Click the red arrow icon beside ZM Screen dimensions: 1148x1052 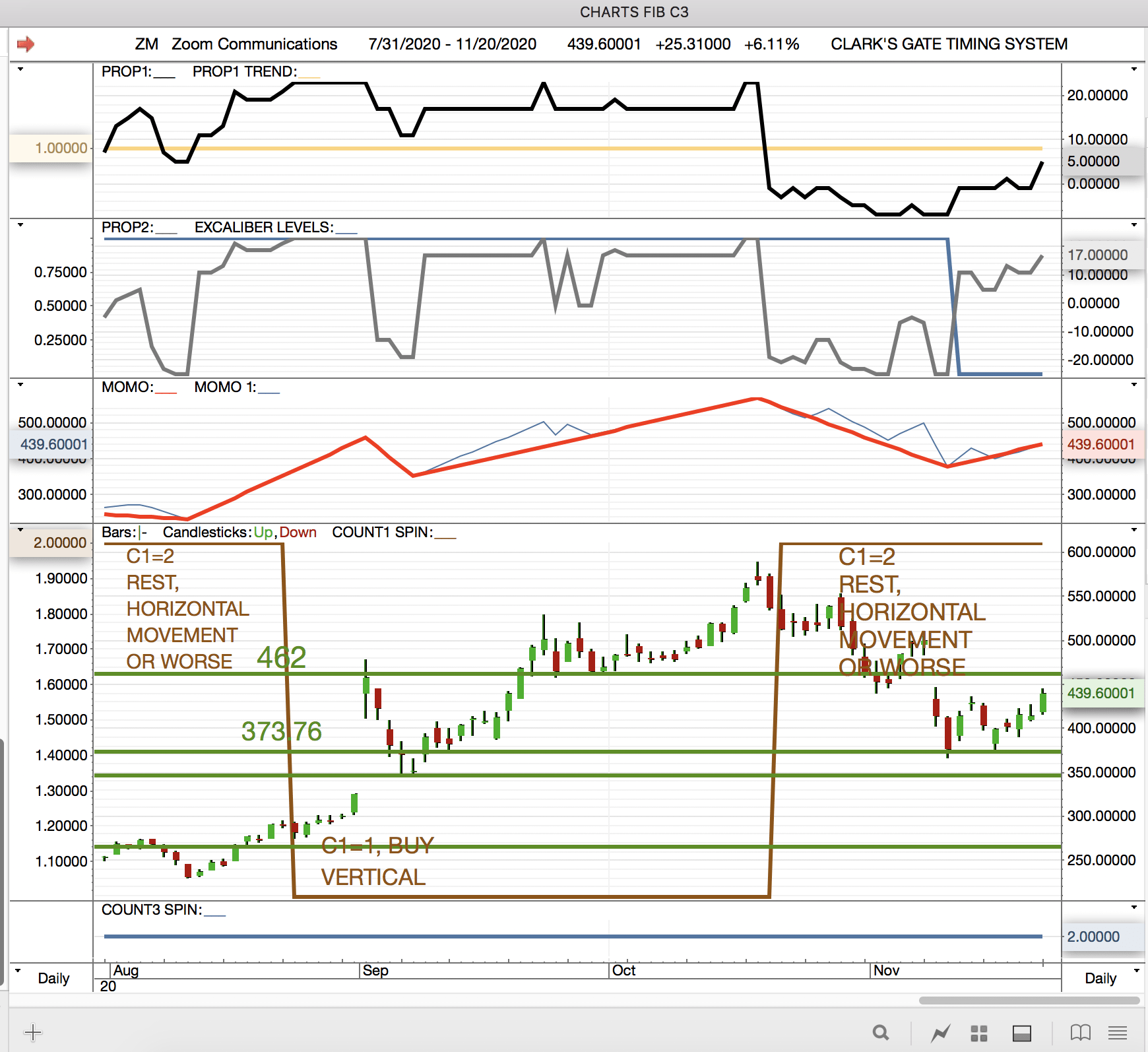(26, 44)
